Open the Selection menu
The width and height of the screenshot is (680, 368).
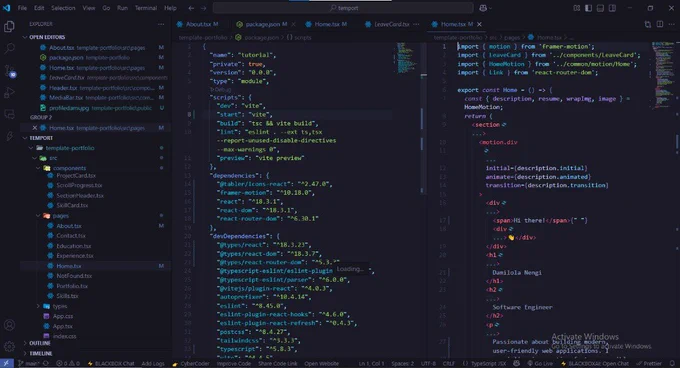point(63,8)
